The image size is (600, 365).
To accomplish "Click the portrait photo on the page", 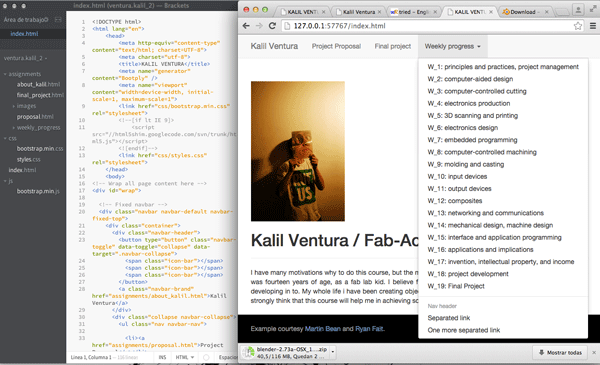I will pos(298,151).
